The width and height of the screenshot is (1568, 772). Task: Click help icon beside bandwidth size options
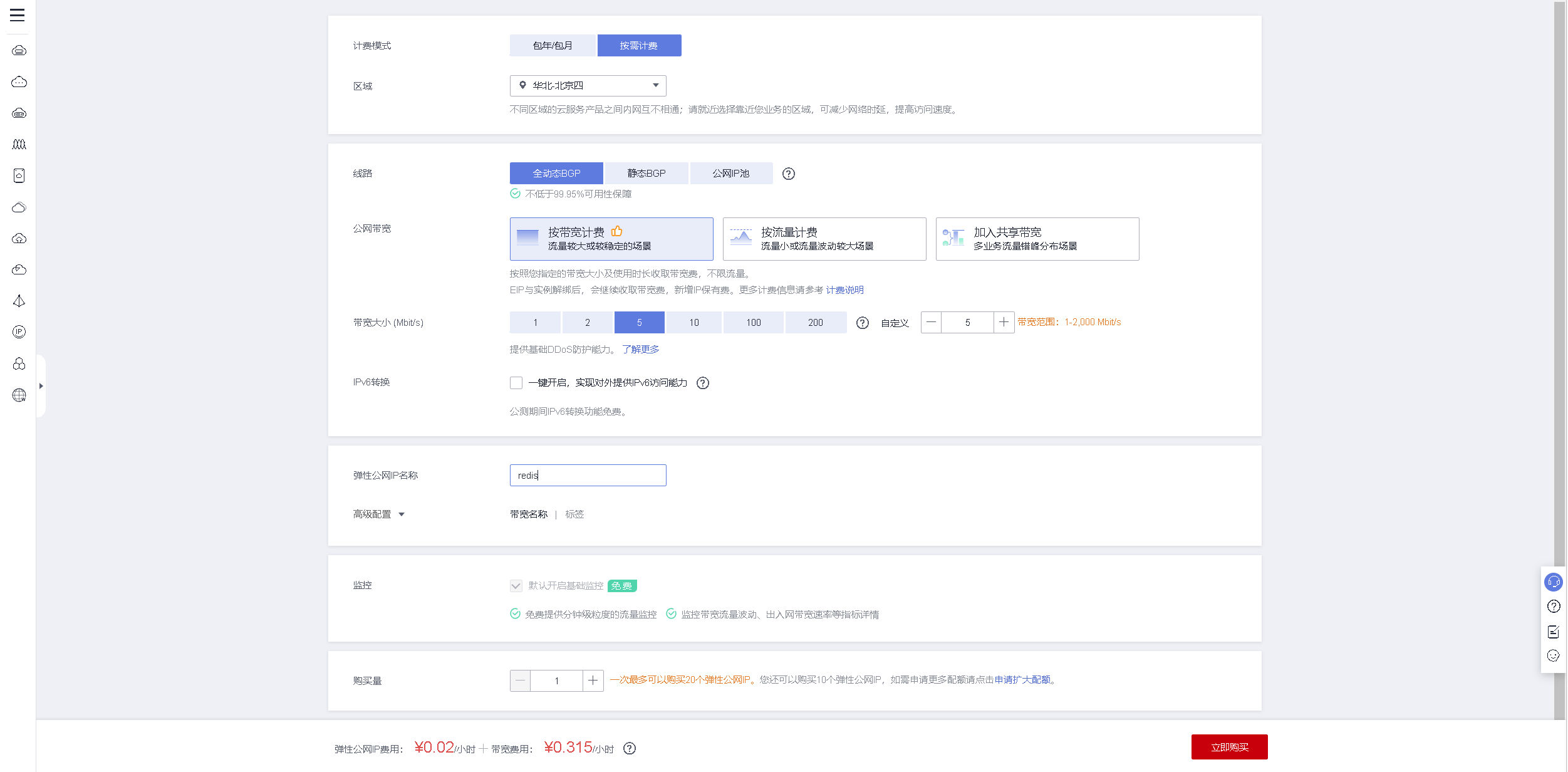coord(863,323)
